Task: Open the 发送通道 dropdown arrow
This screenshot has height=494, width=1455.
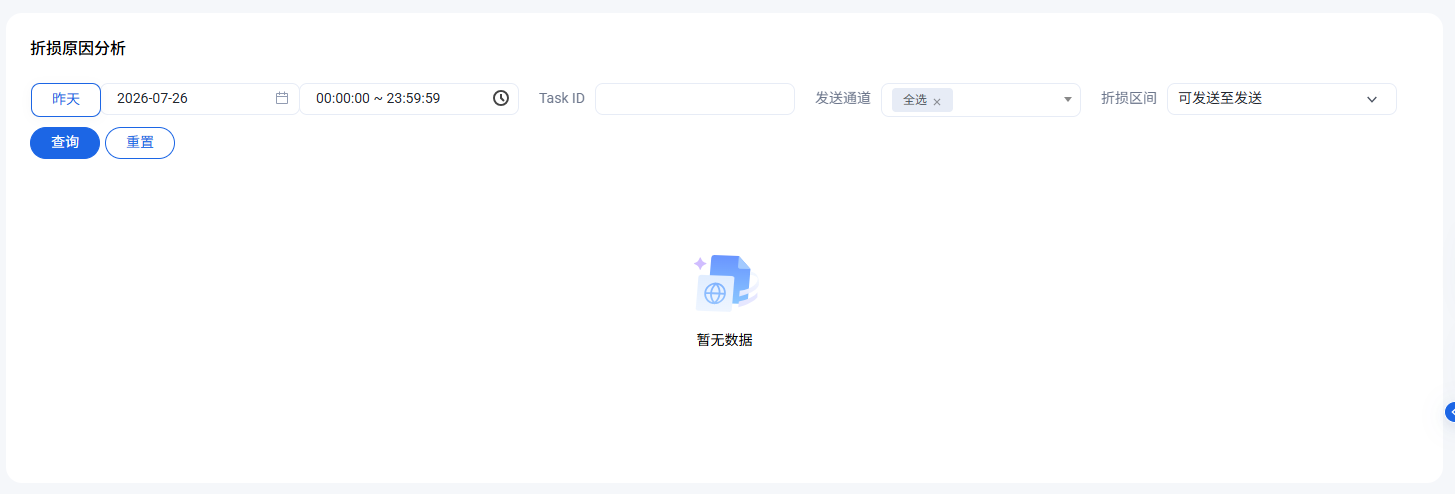Action: pyautogui.click(x=1067, y=99)
